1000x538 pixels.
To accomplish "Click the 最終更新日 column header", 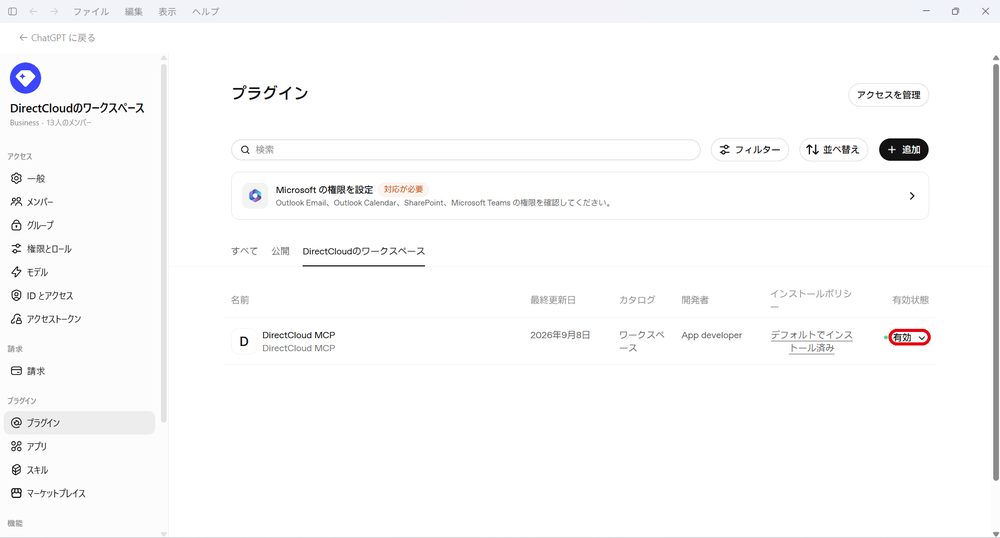I will coord(553,300).
